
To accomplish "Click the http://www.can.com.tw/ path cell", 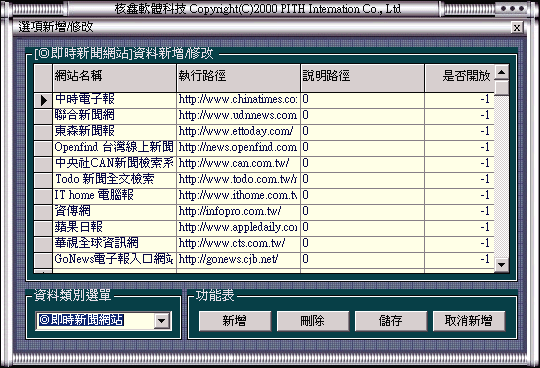I will pos(238,164).
